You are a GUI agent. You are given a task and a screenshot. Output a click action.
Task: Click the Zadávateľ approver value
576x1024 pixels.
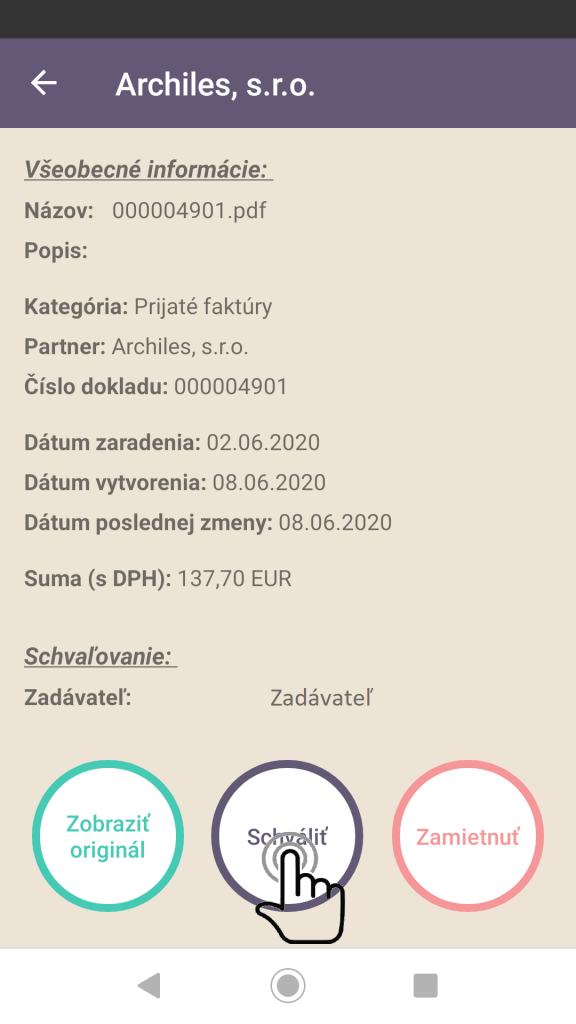coord(321,698)
